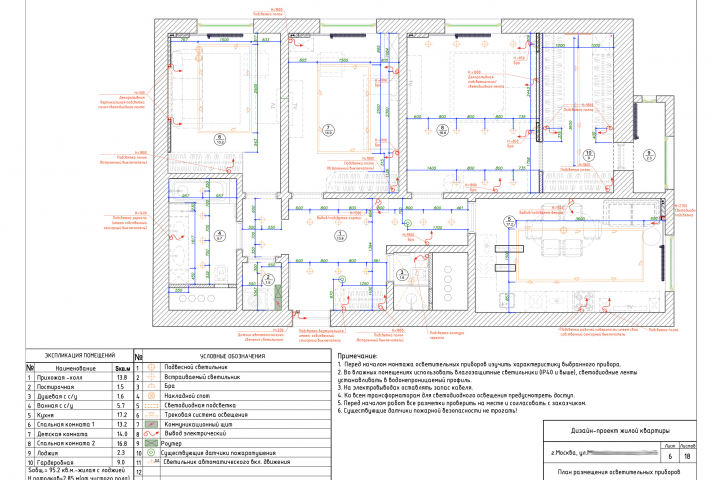The height and width of the screenshot is (480, 720).
Task: Click the 'Детская комната' table row
Action: tap(79, 434)
